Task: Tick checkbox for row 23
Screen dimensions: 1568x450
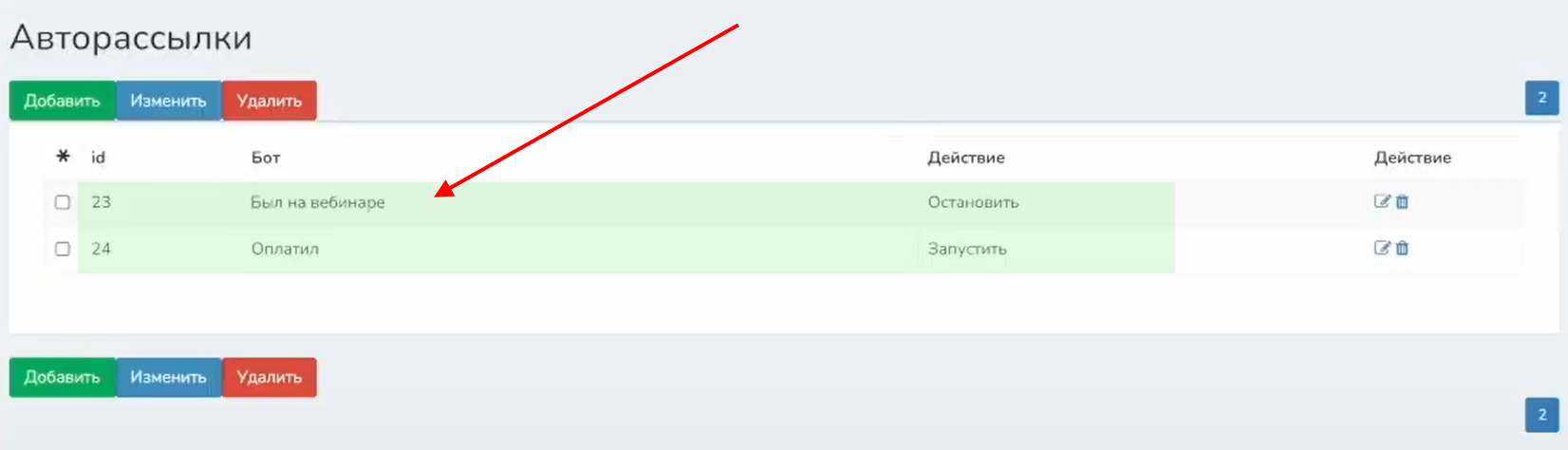Action: pos(63,202)
